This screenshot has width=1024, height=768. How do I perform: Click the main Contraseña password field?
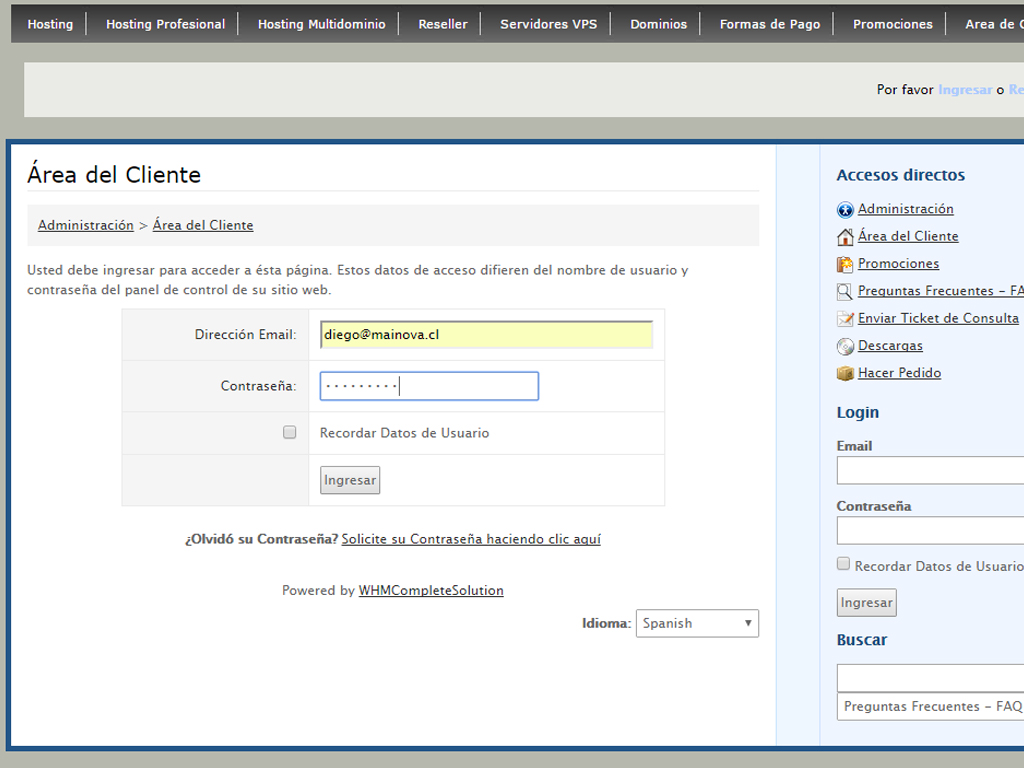(x=429, y=386)
